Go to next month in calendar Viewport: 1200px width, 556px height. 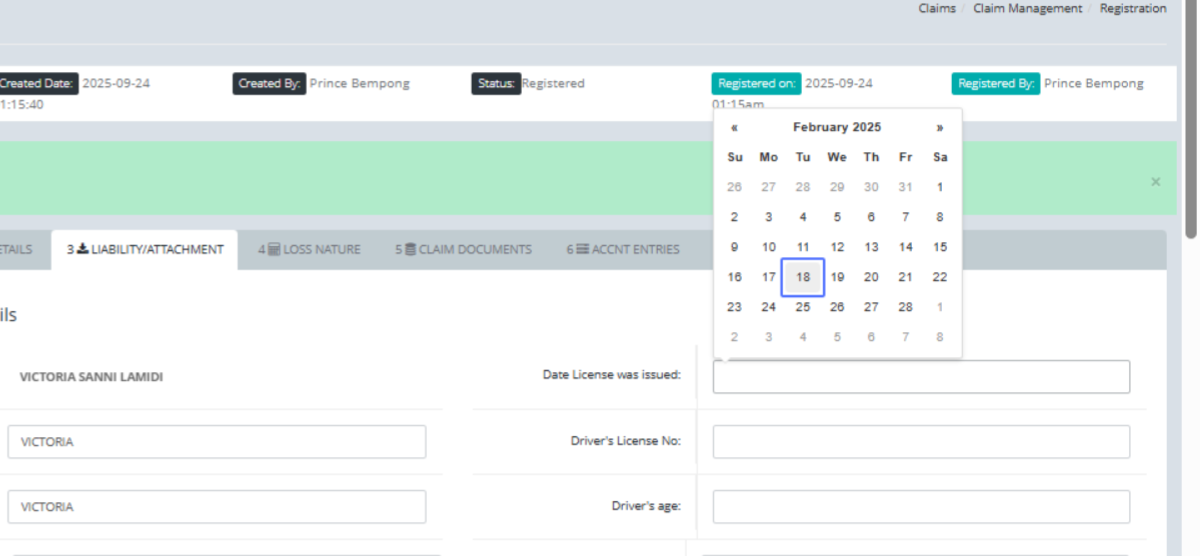click(939, 127)
